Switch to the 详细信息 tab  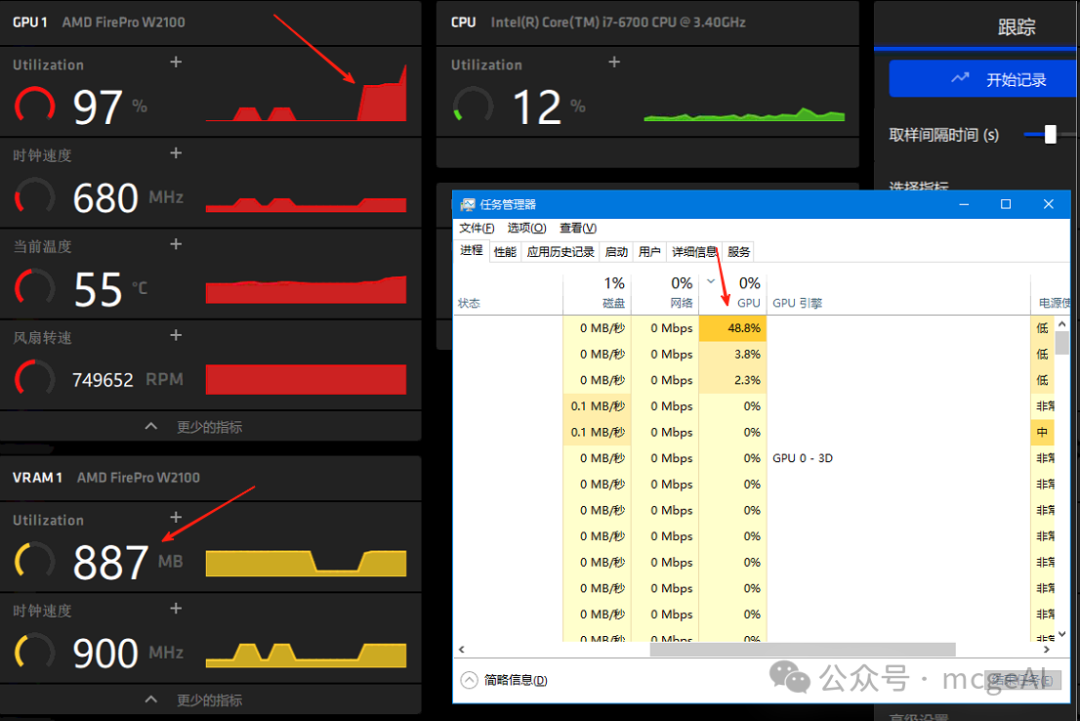pyautogui.click(x=694, y=252)
